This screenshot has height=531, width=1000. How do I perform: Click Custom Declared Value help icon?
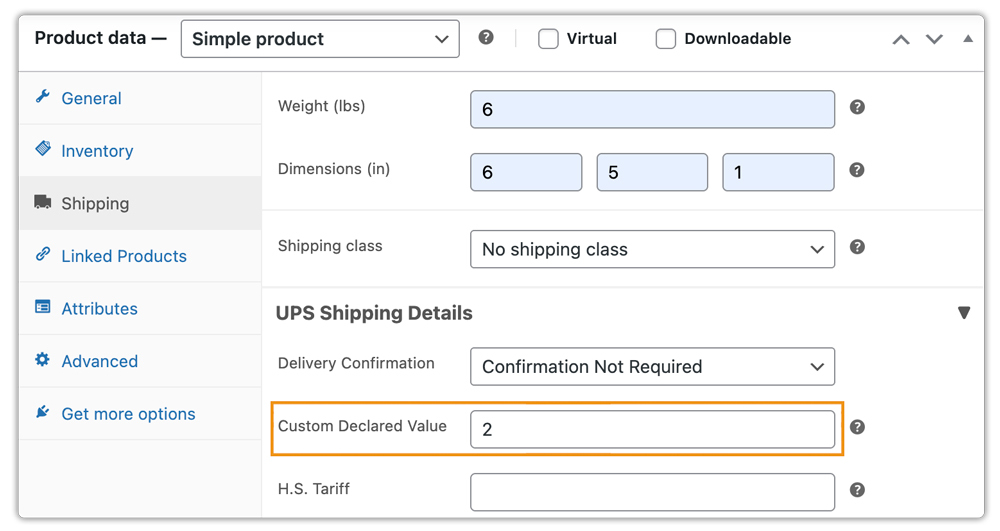point(857,427)
